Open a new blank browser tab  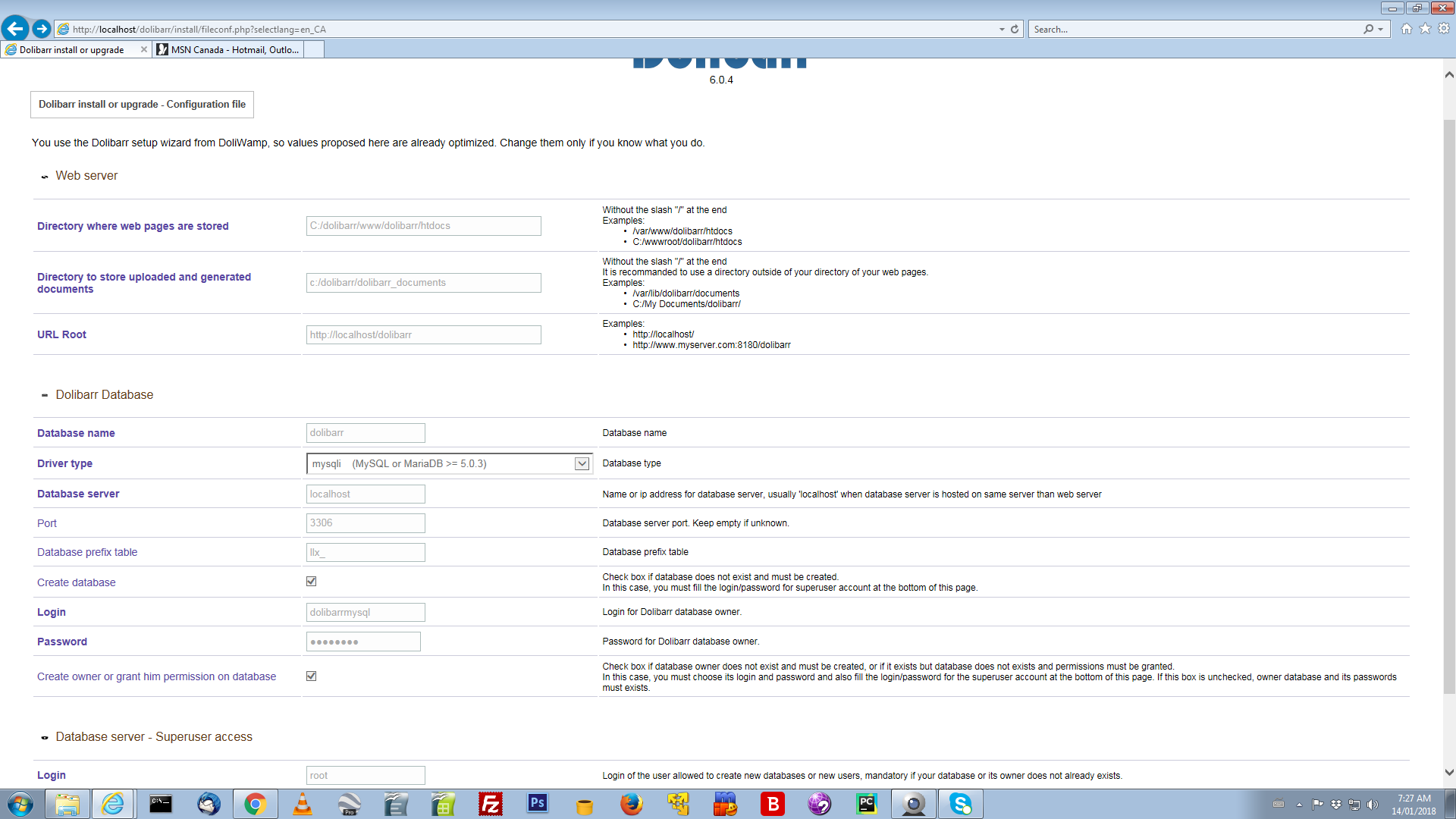[314, 49]
